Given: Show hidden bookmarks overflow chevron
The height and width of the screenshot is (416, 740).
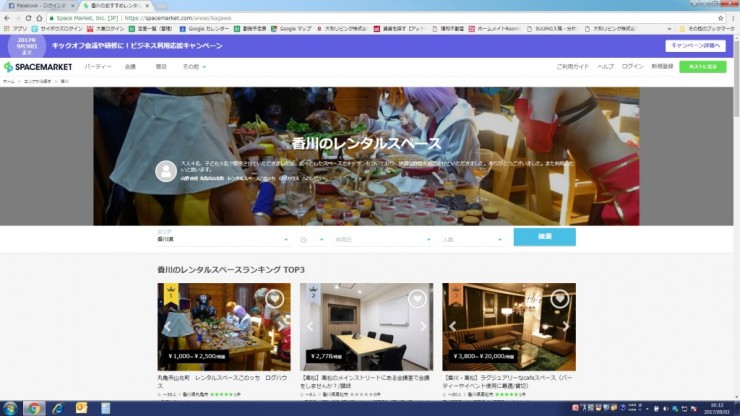Looking at the screenshot, I should click(x=669, y=29).
